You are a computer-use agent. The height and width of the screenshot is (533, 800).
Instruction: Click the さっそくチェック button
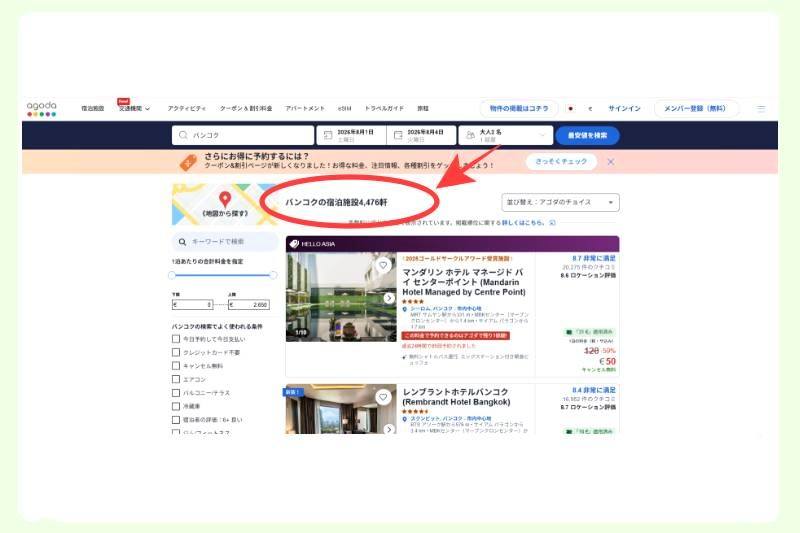[561, 162]
